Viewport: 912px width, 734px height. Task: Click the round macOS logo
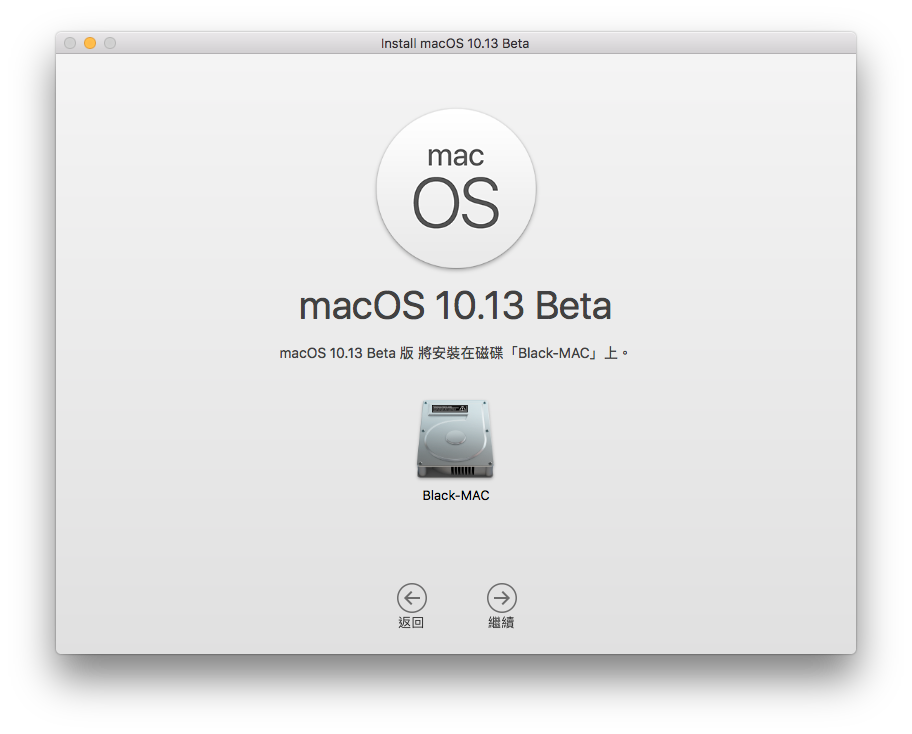click(x=456, y=188)
